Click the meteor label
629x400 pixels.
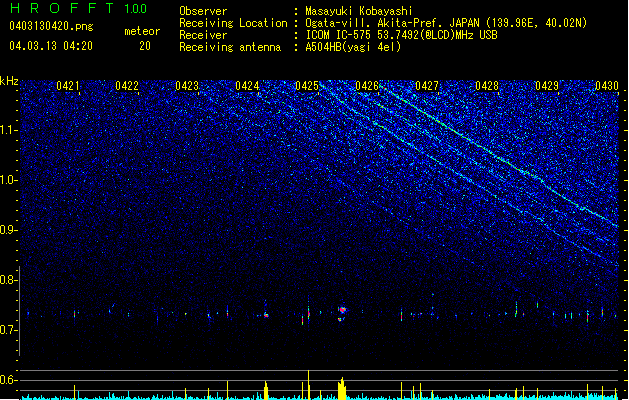[142, 31]
